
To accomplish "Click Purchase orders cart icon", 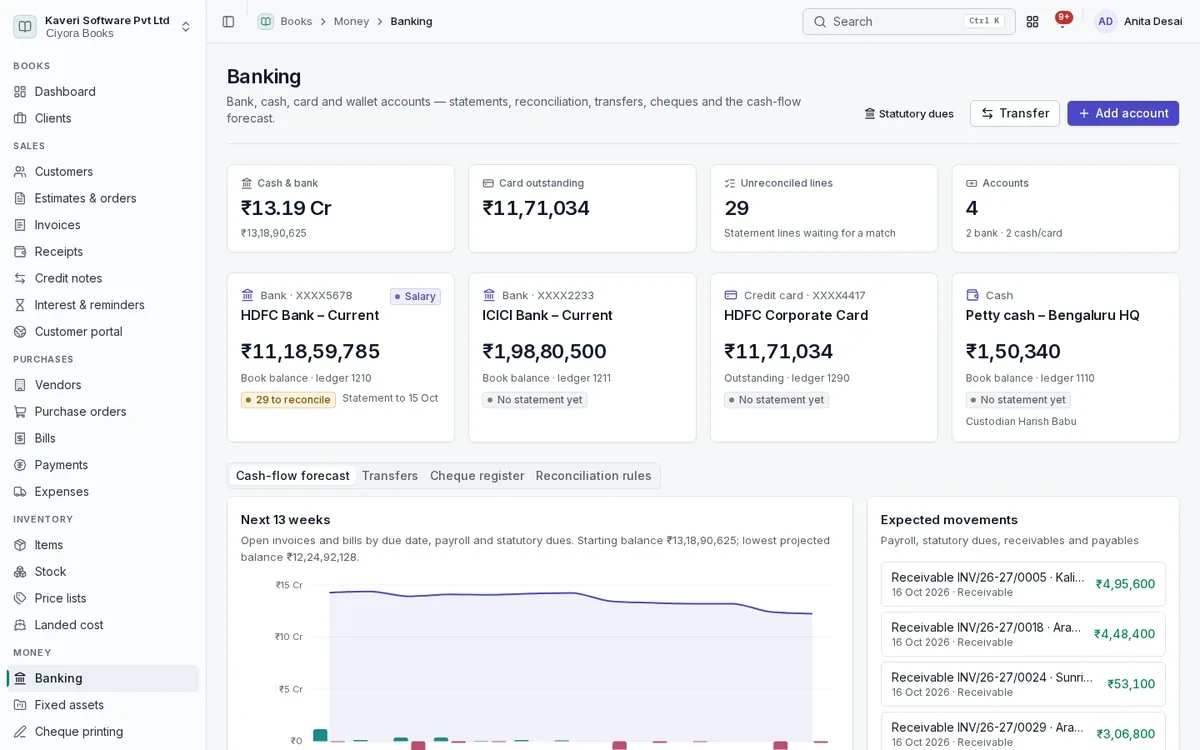I will (20, 411).
